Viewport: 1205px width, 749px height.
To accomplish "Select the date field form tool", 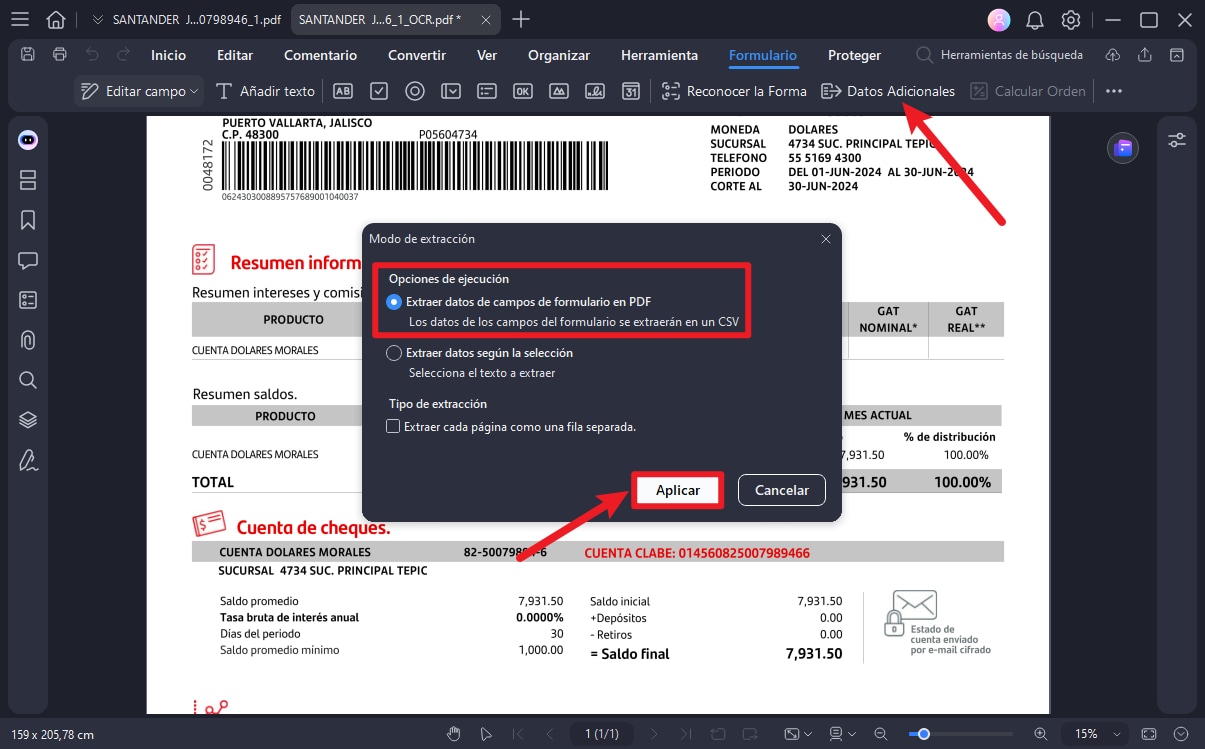I will tap(631, 90).
